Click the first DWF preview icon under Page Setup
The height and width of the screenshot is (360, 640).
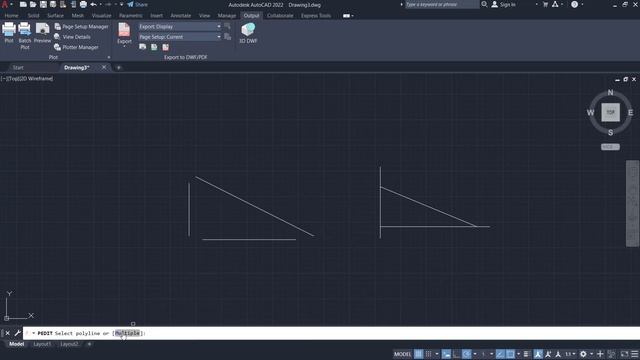point(142,47)
